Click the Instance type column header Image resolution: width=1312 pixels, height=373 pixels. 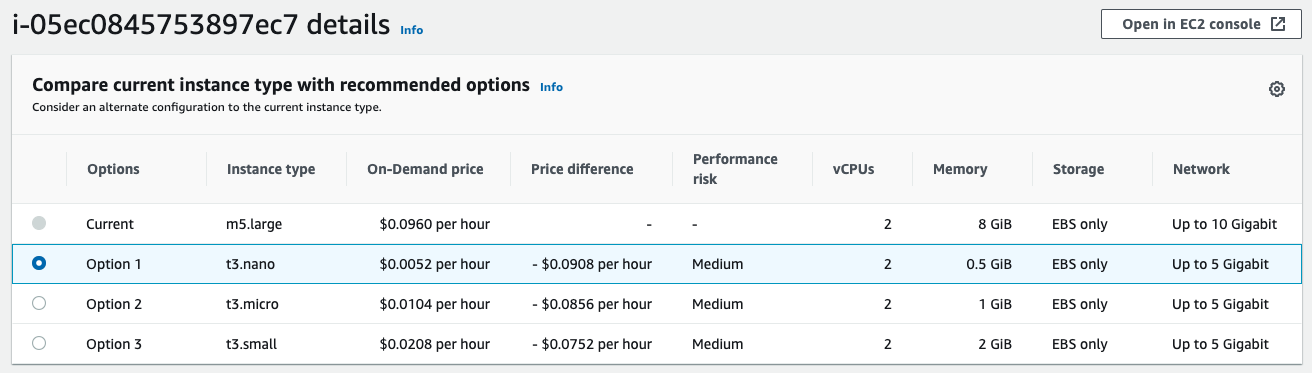pyautogui.click(x=271, y=169)
